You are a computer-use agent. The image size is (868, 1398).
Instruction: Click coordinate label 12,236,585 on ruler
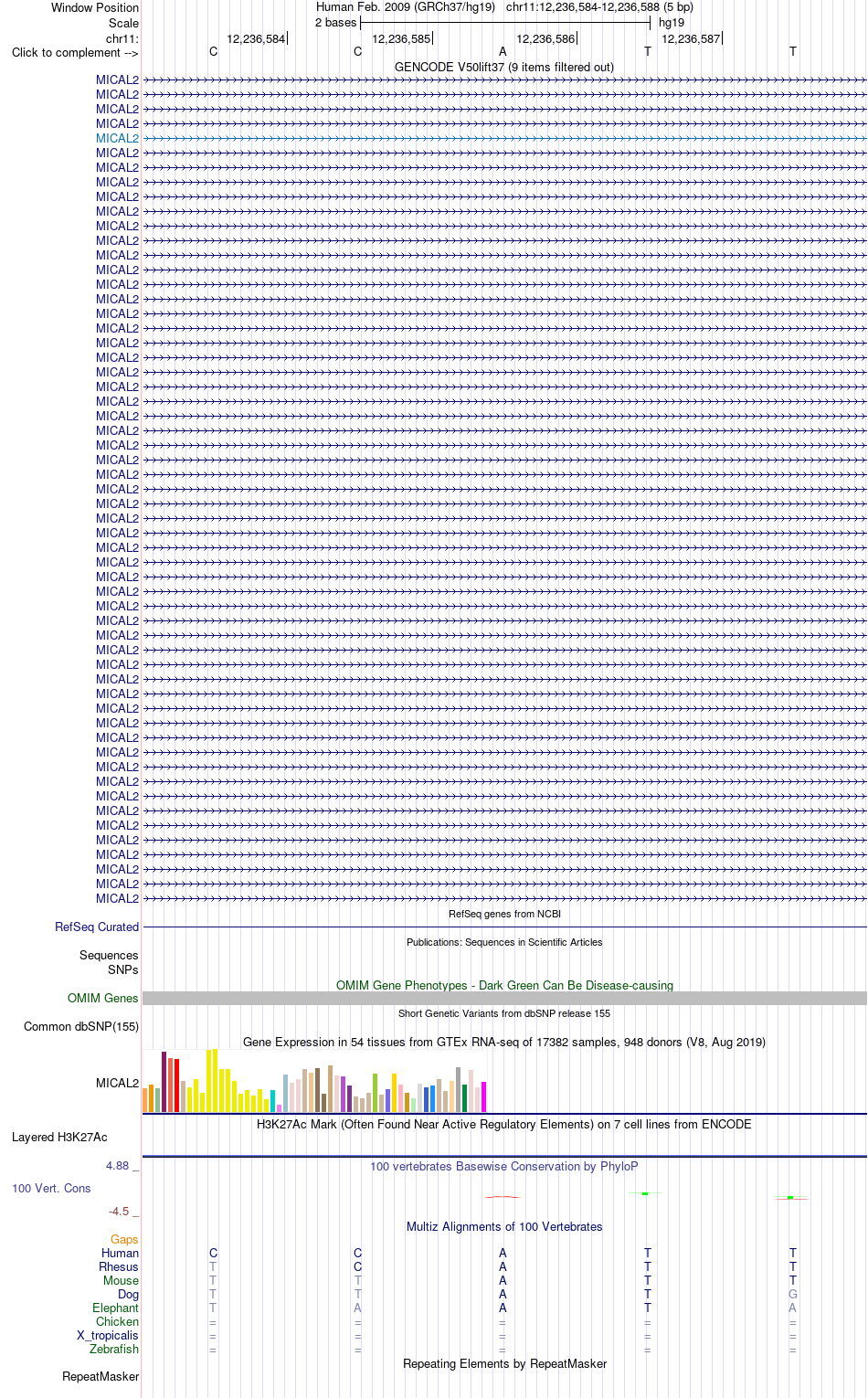point(401,38)
